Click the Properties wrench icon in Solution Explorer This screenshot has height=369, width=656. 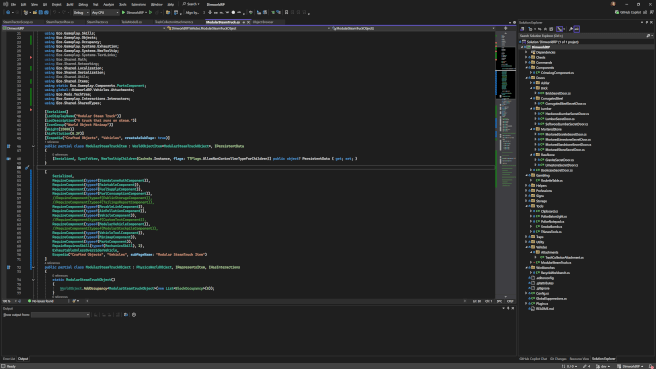pyautogui.click(x=571, y=29)
